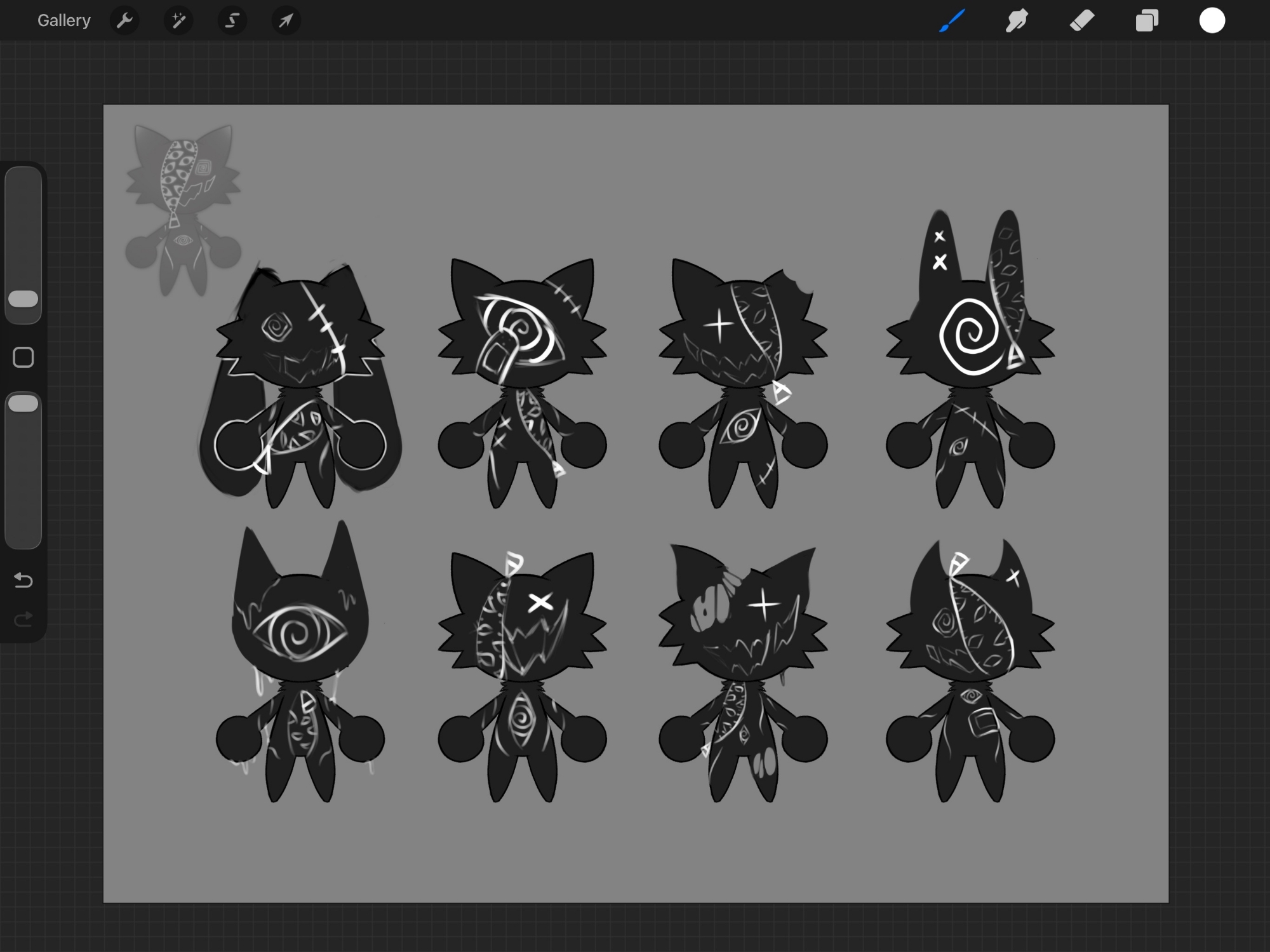The height and width of the screenshot is (952, 1270).
Task: Select the Brush tool
Action: pyautogui.click(x=952, y=20)
